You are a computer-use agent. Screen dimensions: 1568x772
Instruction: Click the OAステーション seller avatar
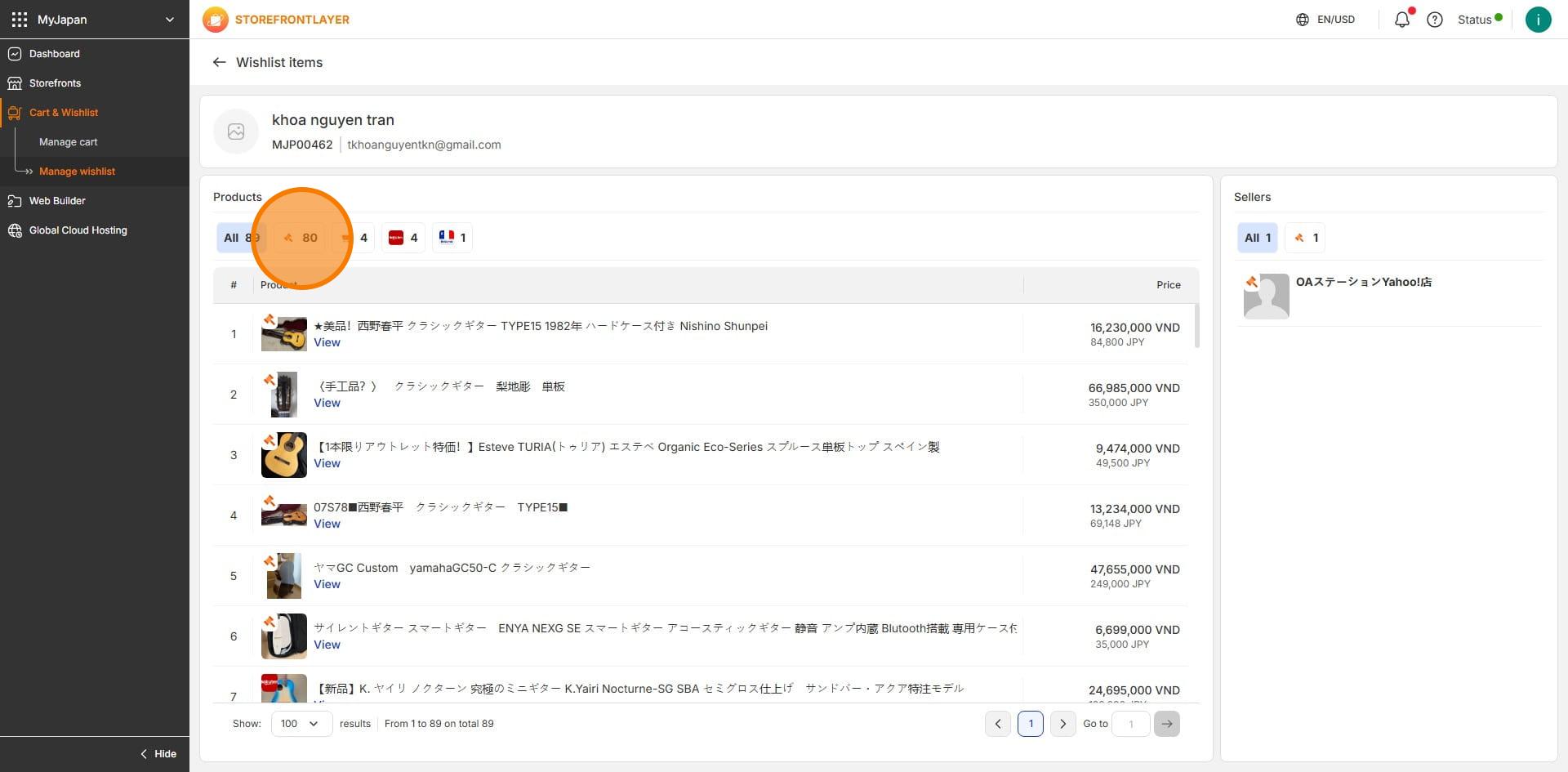point(1266,296)
